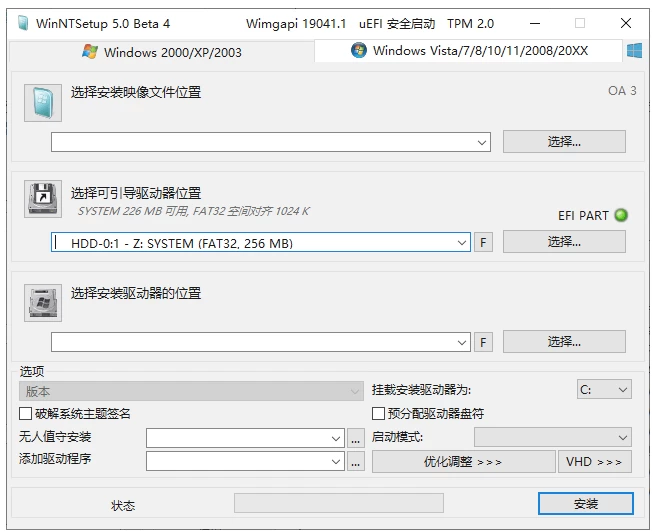Open VHD >>> options
Image resolution: width=653 pixels, height=531 pixels.
pyautogui.click(x=594, y=461)
